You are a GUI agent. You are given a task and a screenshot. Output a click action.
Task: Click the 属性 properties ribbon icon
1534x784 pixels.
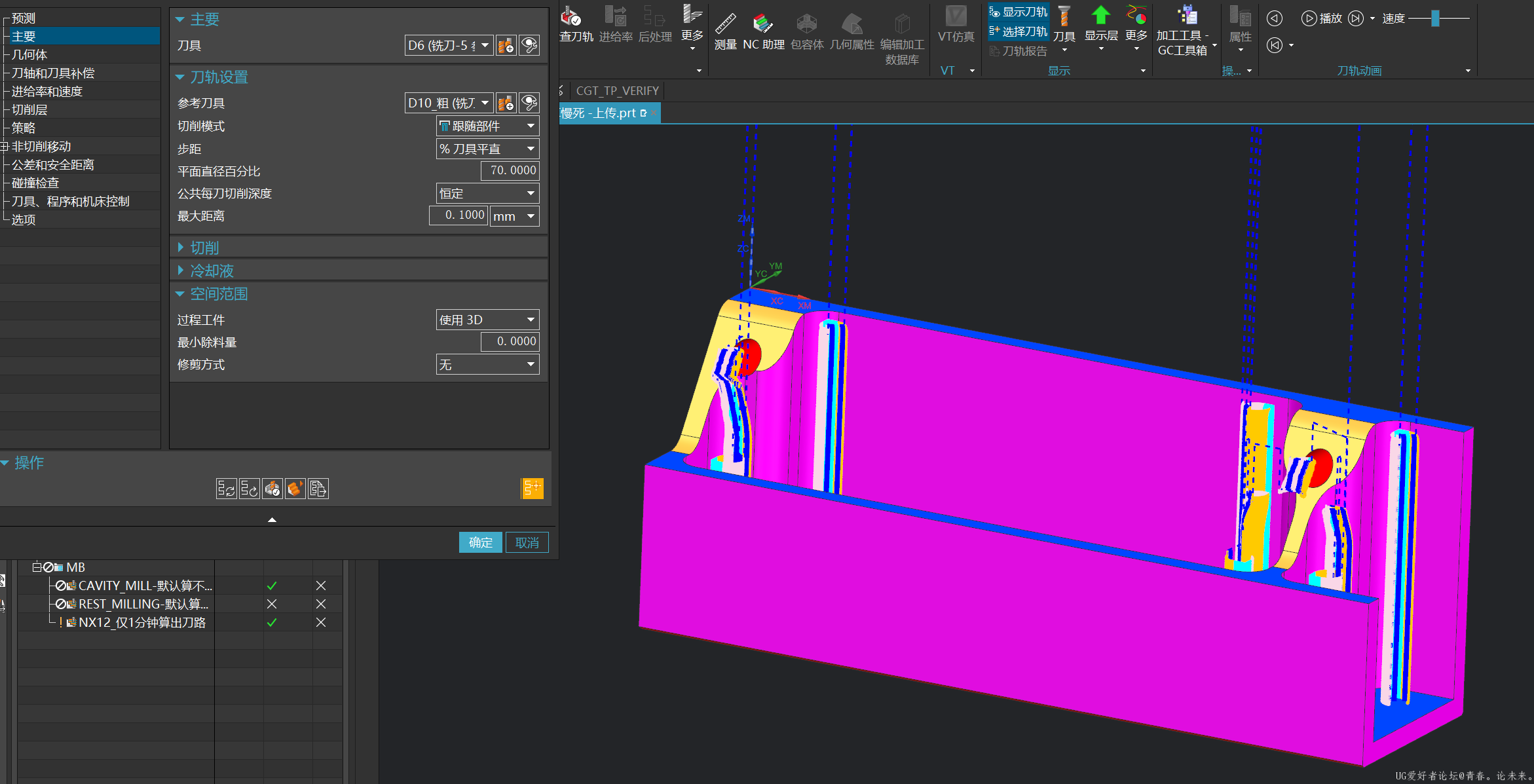click(1241, 24)
